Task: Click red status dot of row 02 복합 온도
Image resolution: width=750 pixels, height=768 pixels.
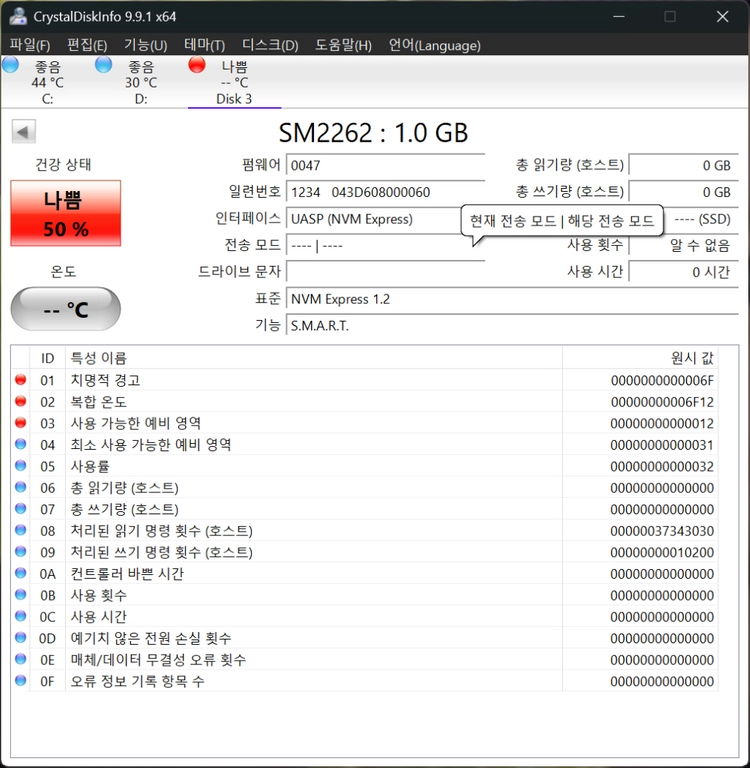Action: pyautogui.click(x=21, y=401)
